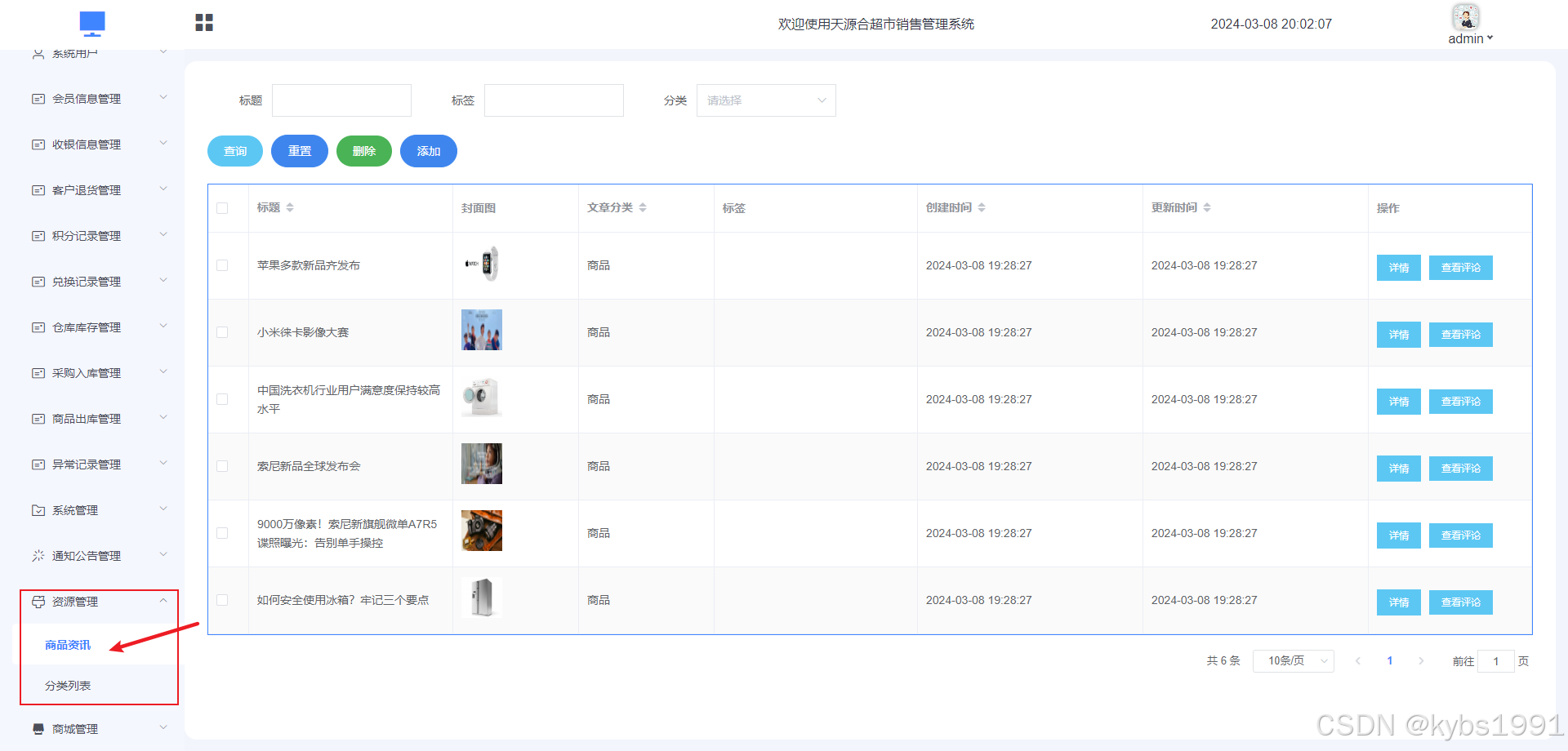Click the 通知公告管理 sparkle icon
Viewport: 1568px width, 751px height.
click(38, 556)
